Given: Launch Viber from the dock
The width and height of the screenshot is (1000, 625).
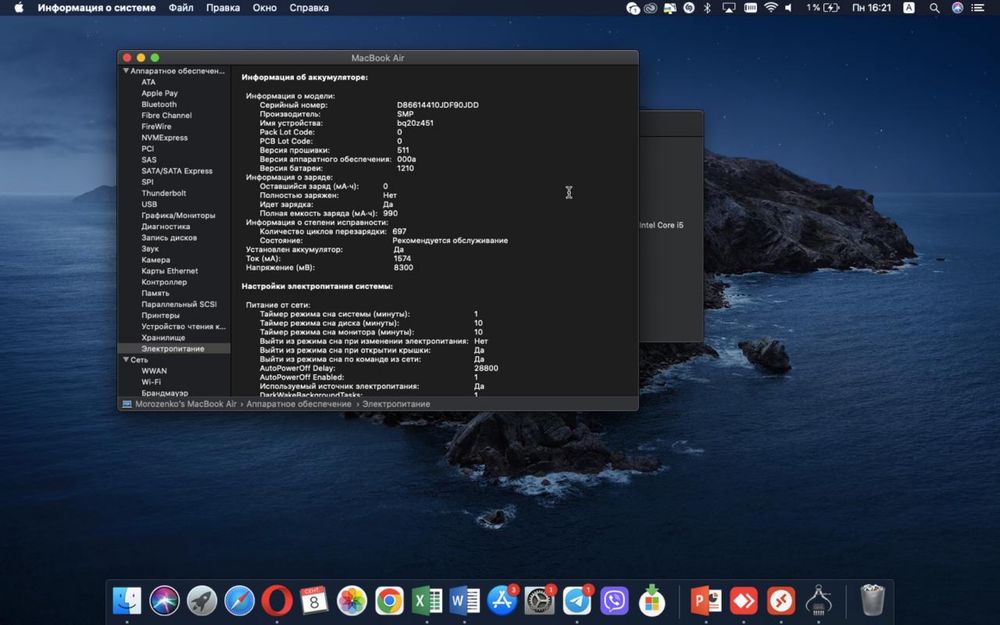Looking at the screenshot, I should [614, 601].
